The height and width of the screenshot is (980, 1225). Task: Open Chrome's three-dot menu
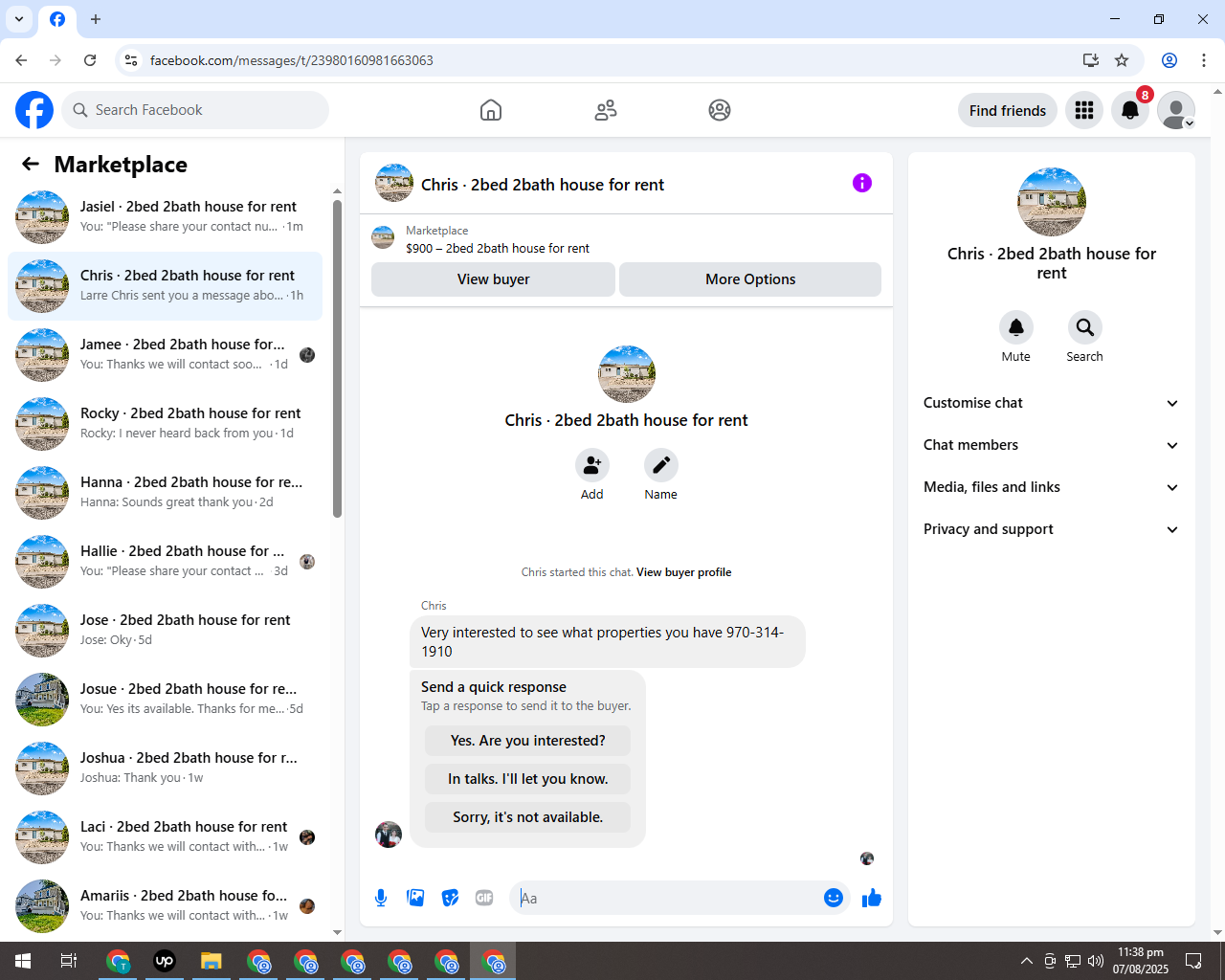coord(1204,60)
